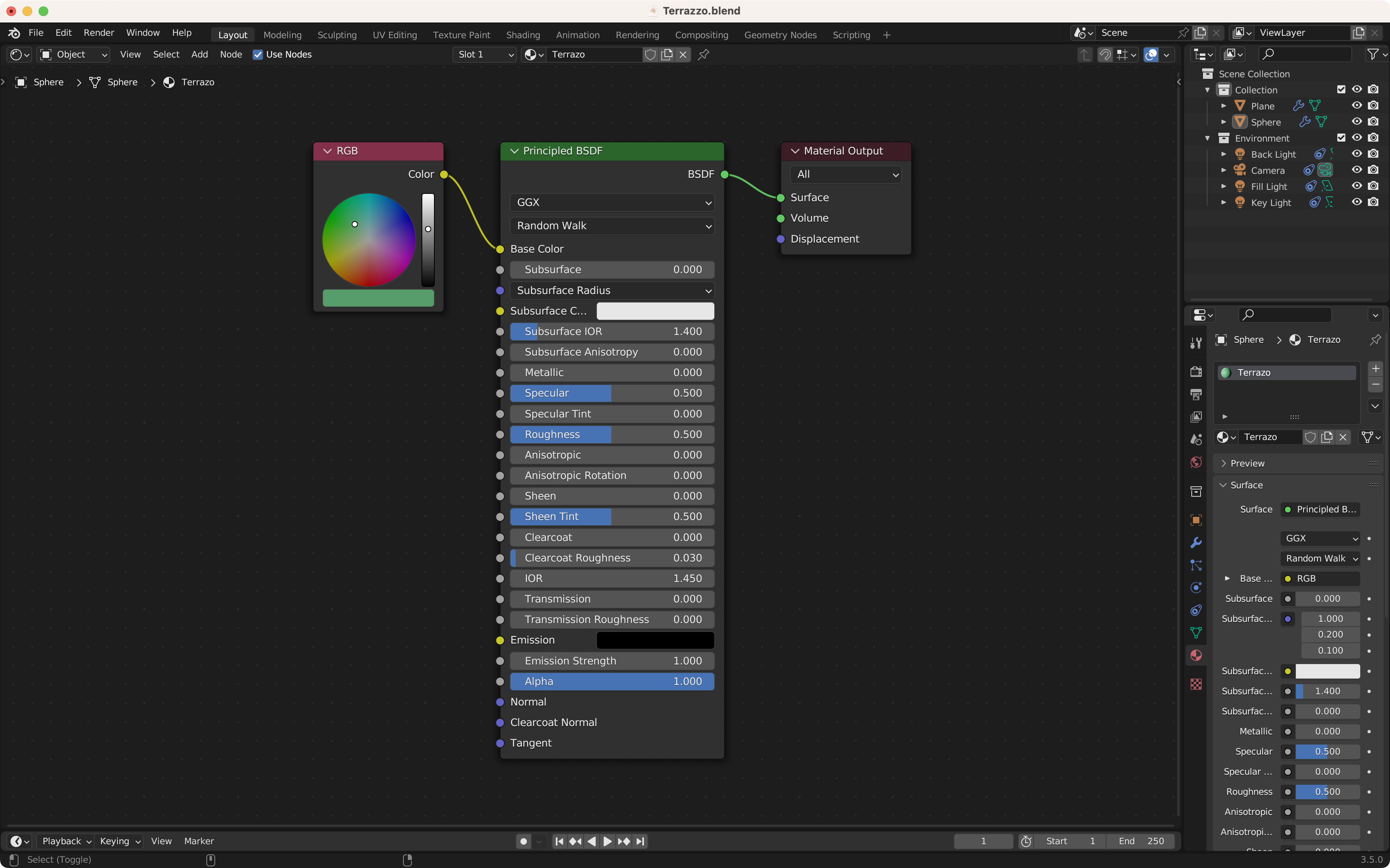Image resolution: width=1390 pixels, height=868 pixels.
Task: Jump to the end frame button
Action: (x=640, y=841)
